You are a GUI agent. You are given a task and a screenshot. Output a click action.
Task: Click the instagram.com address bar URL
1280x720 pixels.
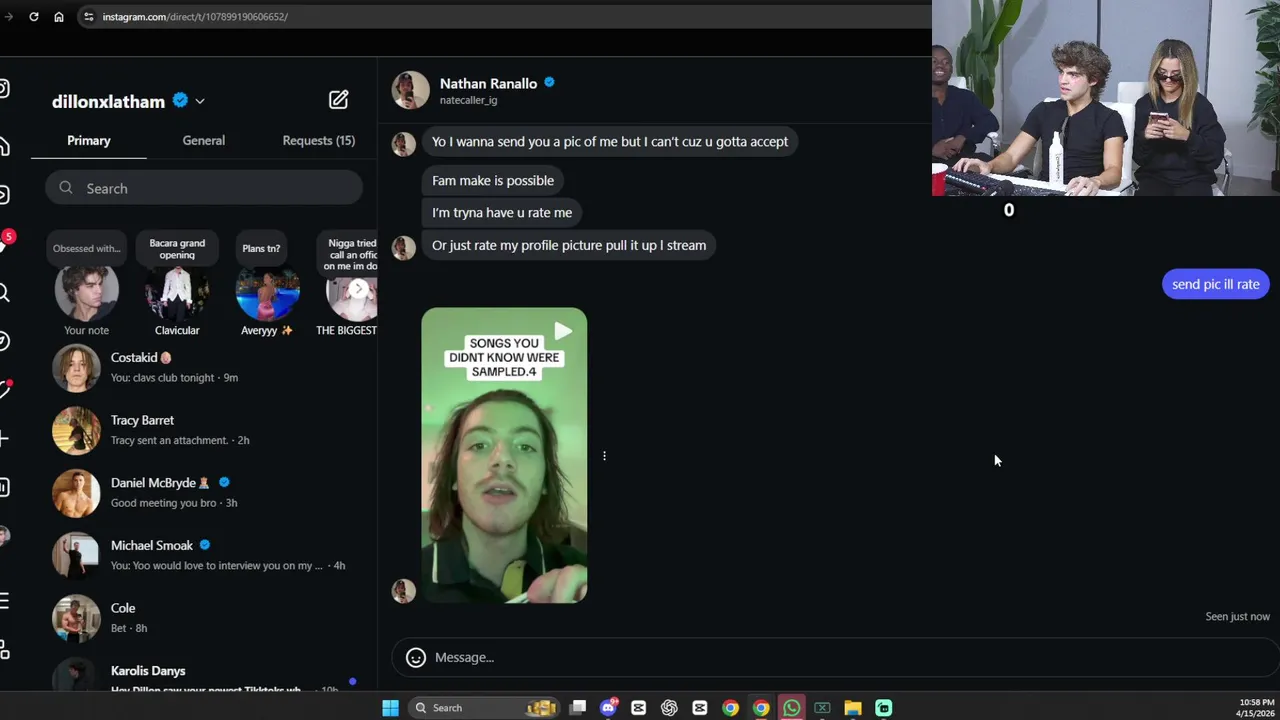pyautogui.click(x=195, y=17)
